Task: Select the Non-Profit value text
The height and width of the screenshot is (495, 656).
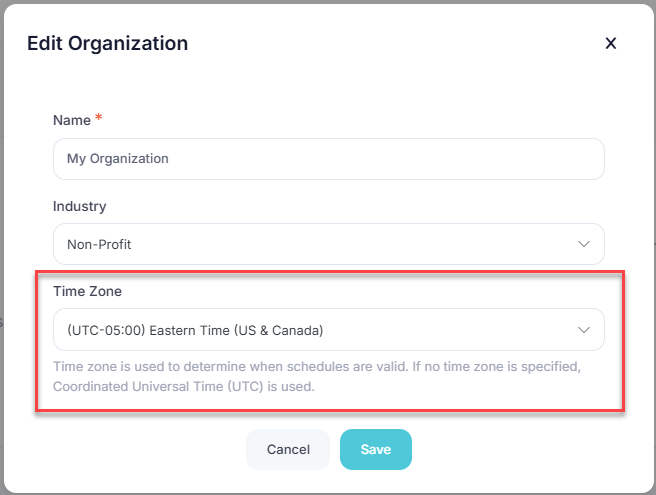Action: (x=100, y=244)
